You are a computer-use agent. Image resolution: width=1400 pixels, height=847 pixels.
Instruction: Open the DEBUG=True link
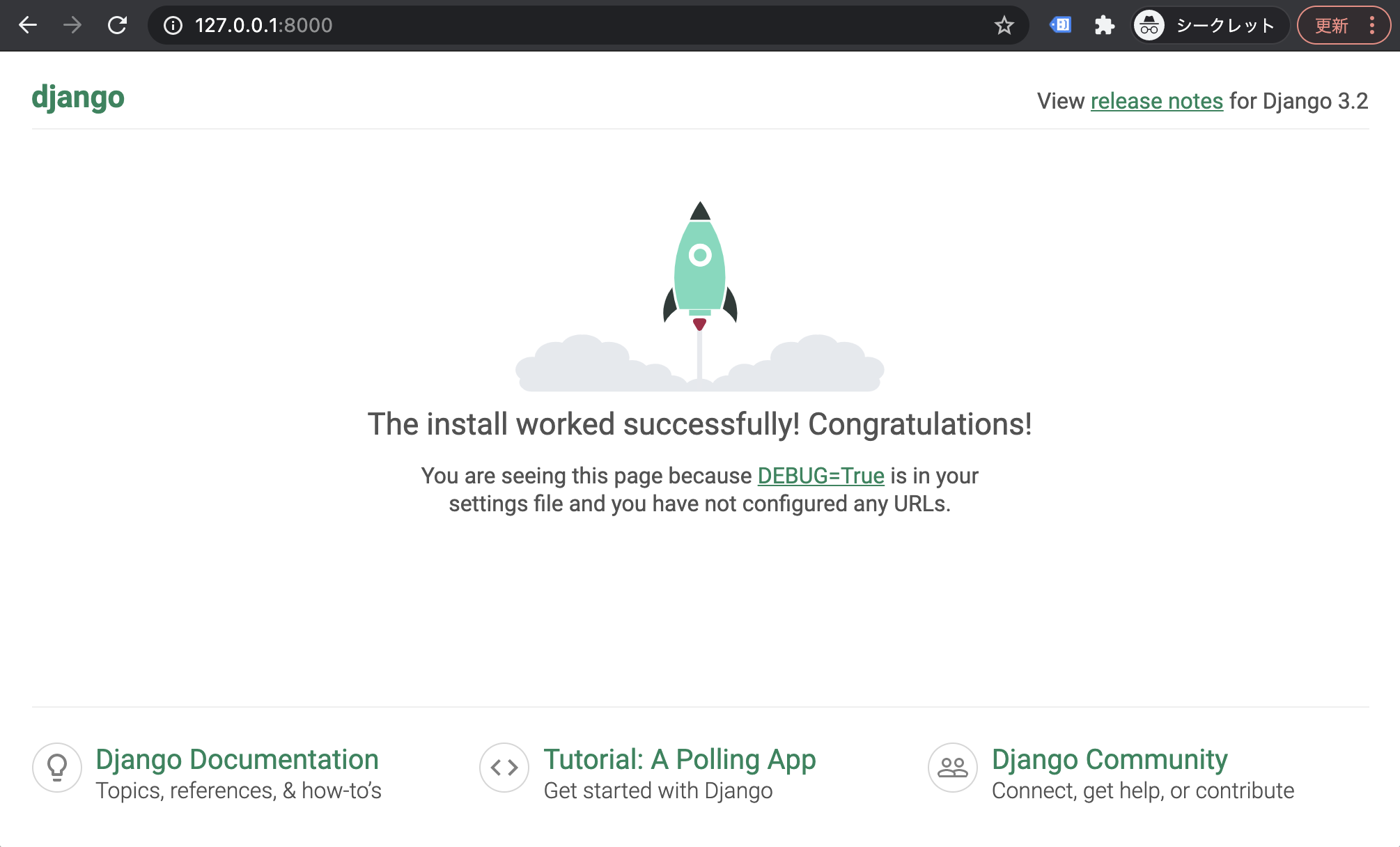point(820,476)
